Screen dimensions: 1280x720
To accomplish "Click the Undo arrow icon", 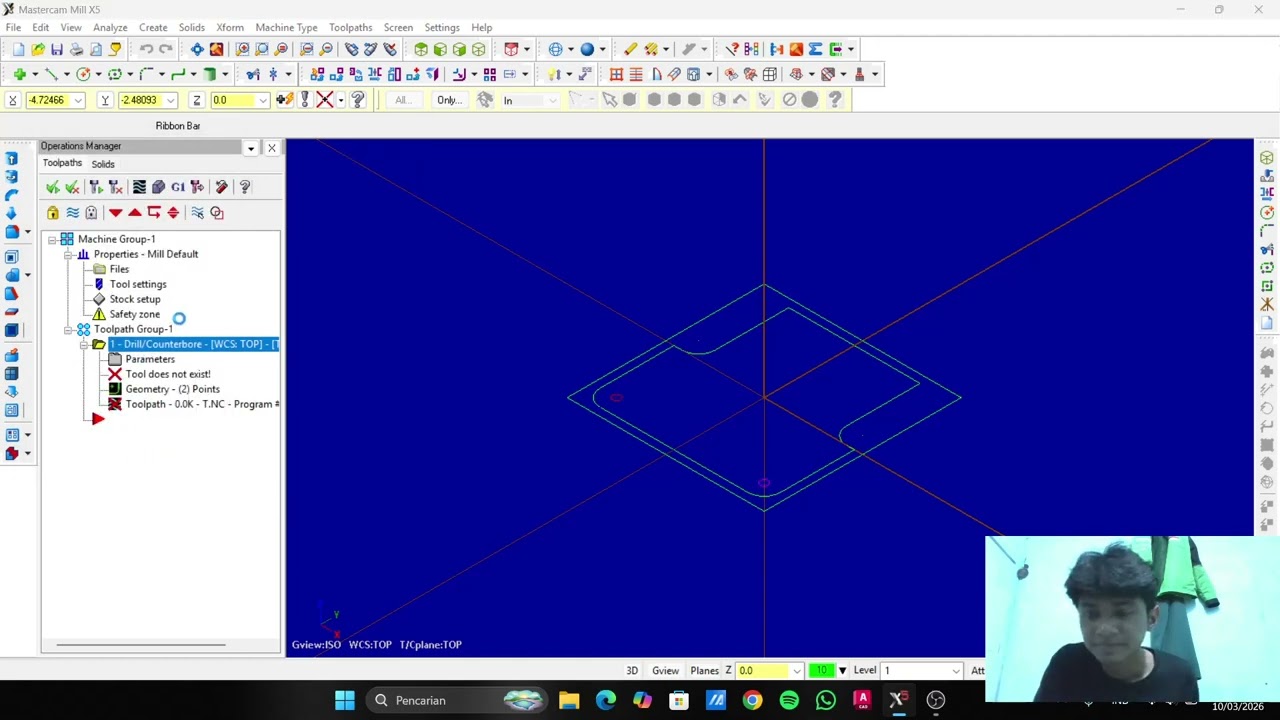I will pyautogui.click(x=146, y=49).
